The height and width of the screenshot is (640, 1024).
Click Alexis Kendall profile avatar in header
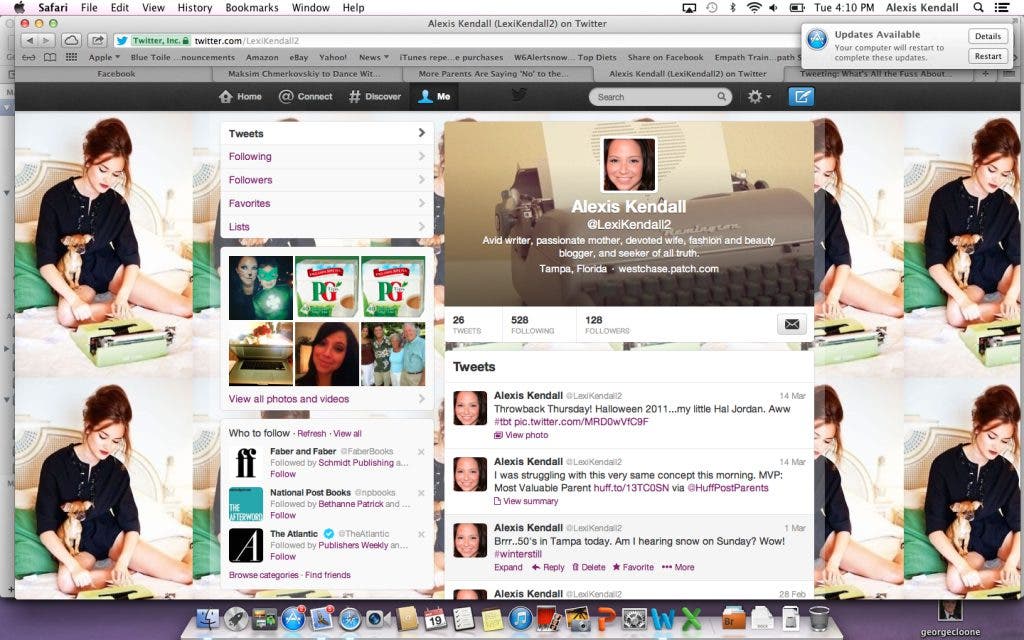click(x=629, y=165)
